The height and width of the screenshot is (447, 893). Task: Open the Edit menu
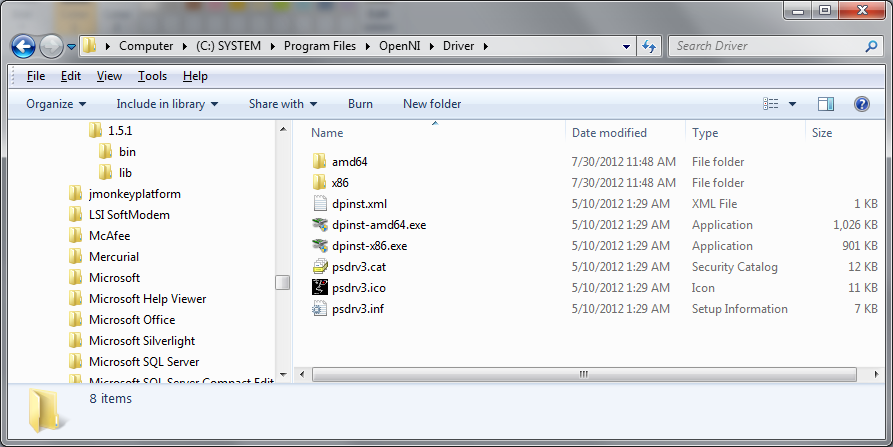(71, 76)
